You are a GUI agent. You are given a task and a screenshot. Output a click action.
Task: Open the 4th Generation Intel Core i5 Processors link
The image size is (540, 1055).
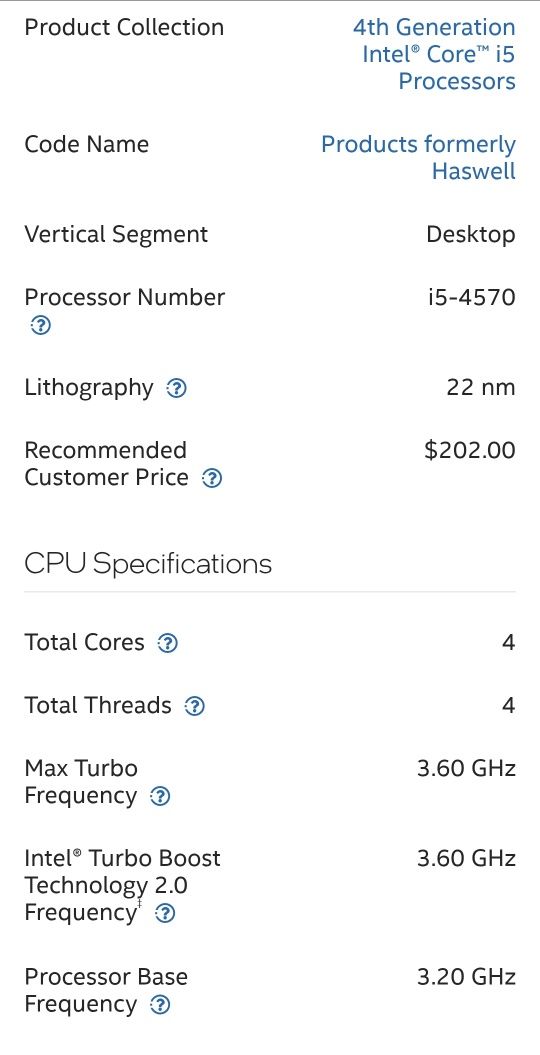[434, 54]
